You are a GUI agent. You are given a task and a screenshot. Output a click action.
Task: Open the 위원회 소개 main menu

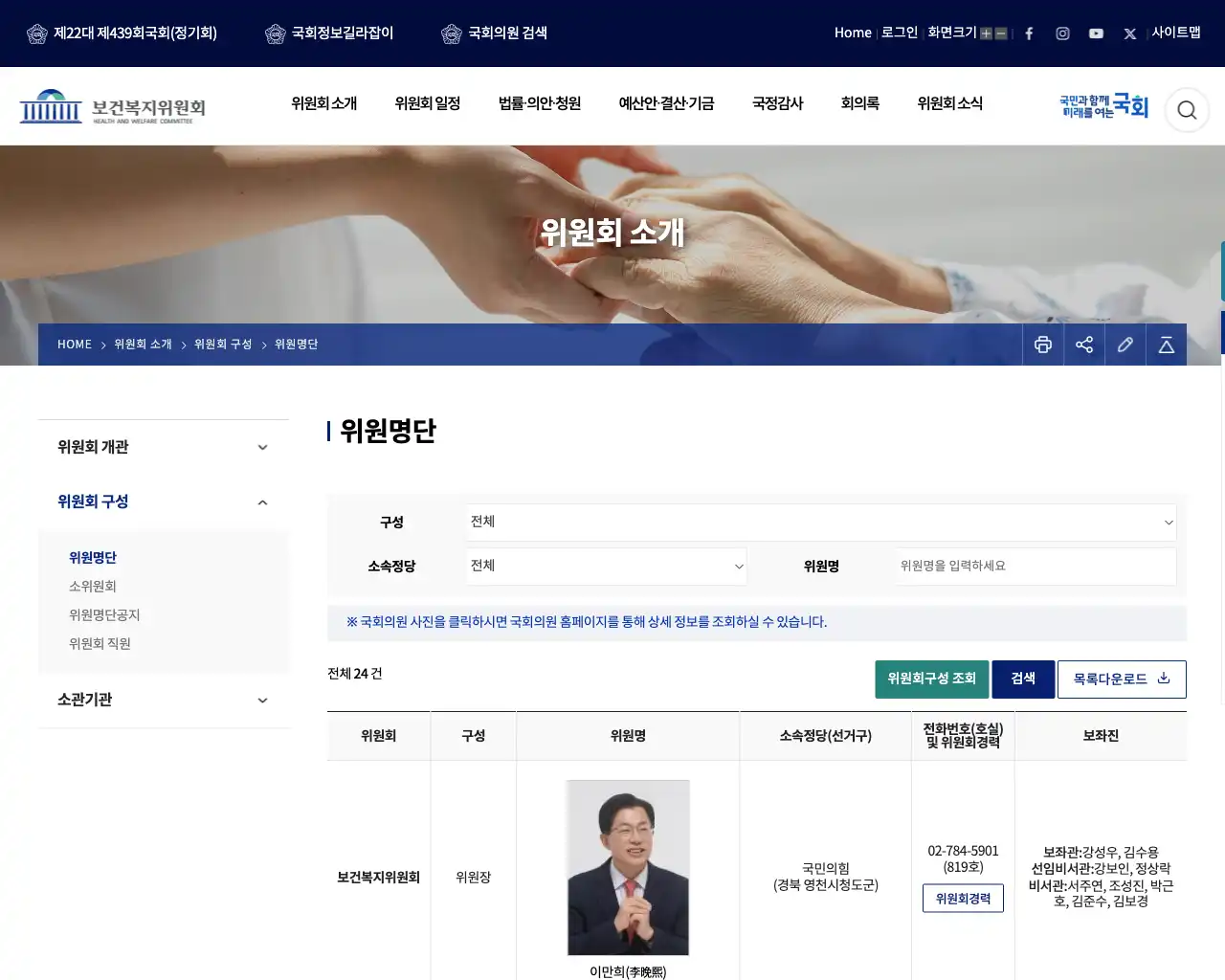[324, 103]
